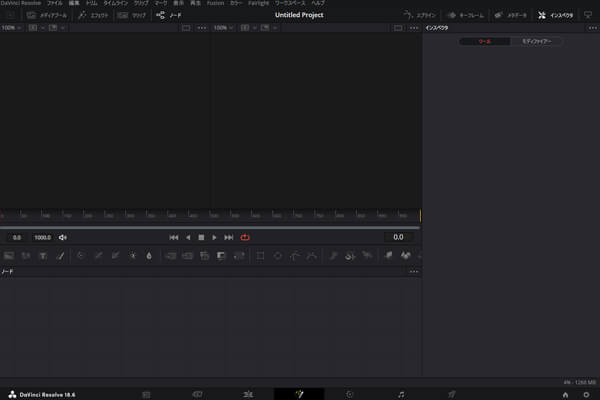This screenshot has height=400, width=600.
Task: Switch to the Fairlight page music note icon
Action: point(401,394)
